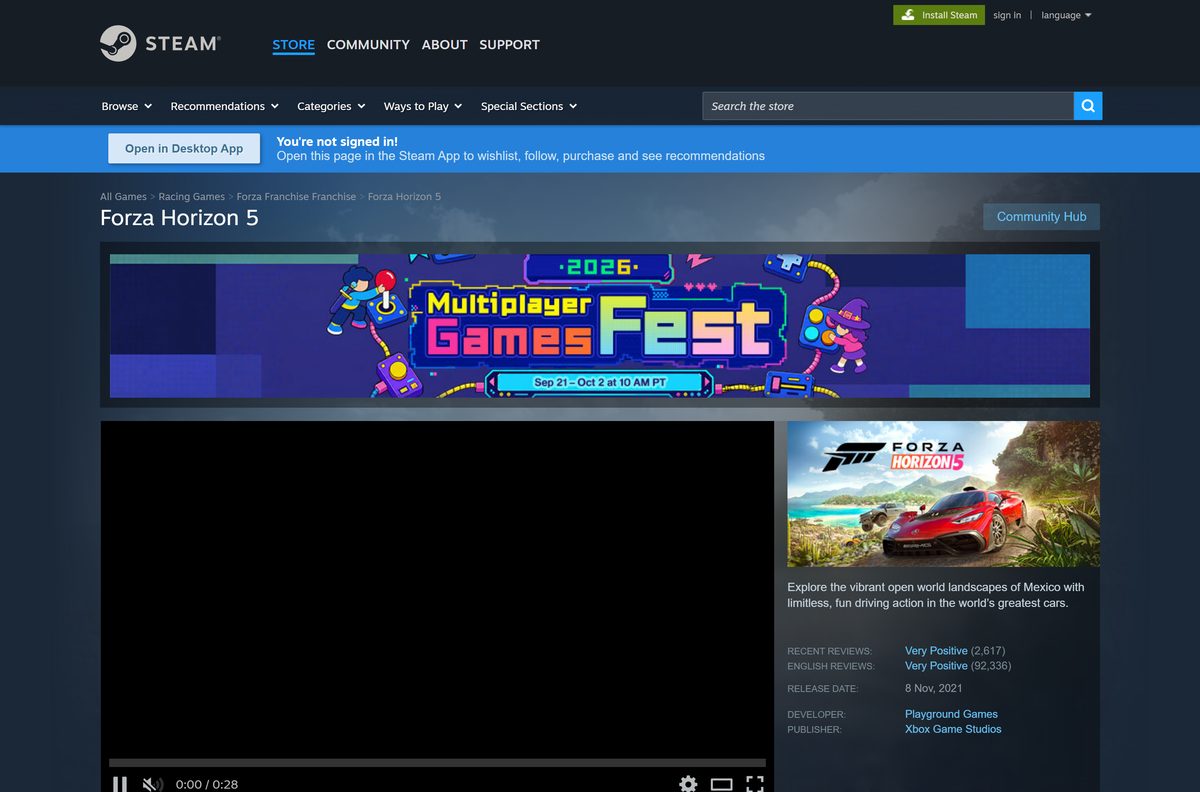This screenshot has width=1200, height=792.
Task: Open the SUPPORT page
Action: [x=509, y=45]
